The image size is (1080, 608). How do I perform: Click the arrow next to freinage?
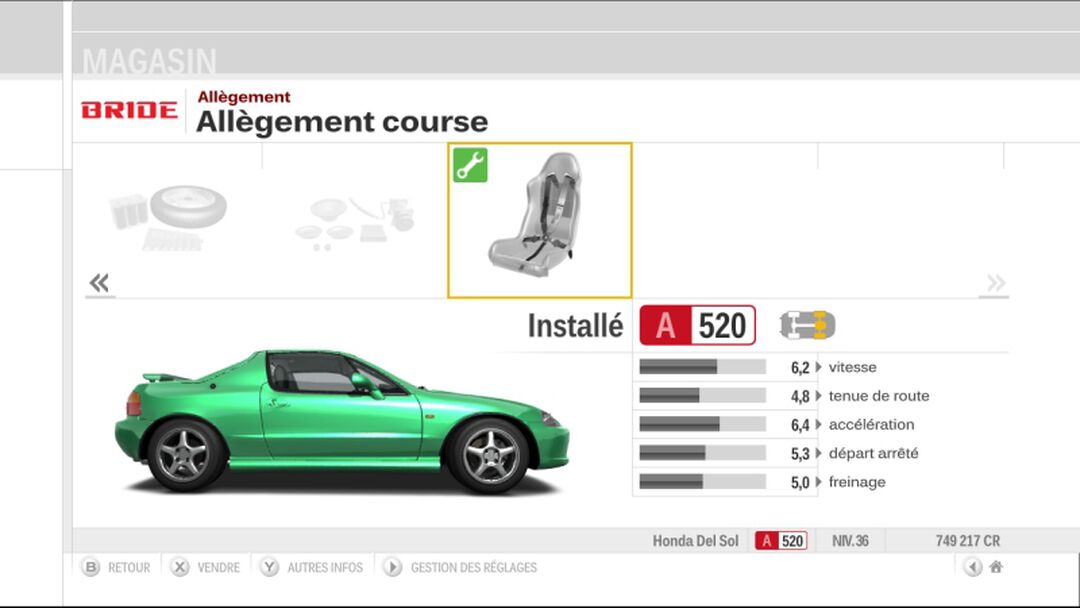818,482
